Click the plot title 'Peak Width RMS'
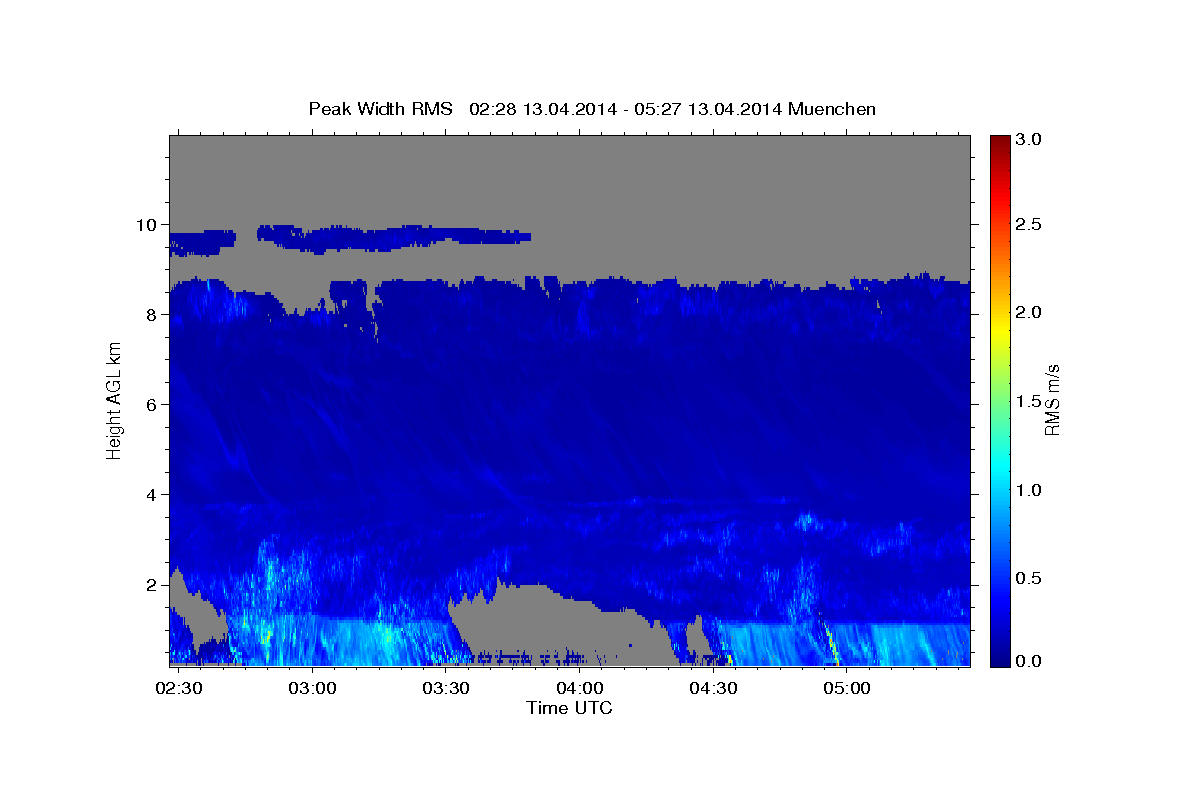The image size is (1200, 800). 380,108
